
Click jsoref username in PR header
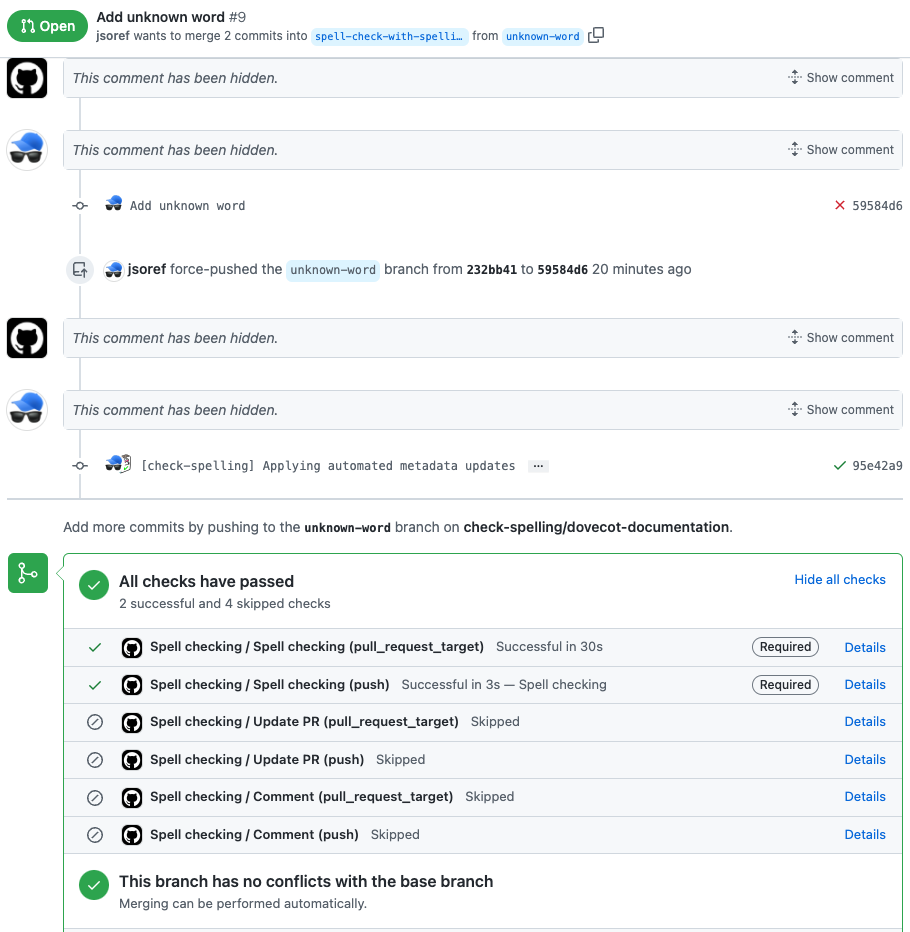(113, 36)
